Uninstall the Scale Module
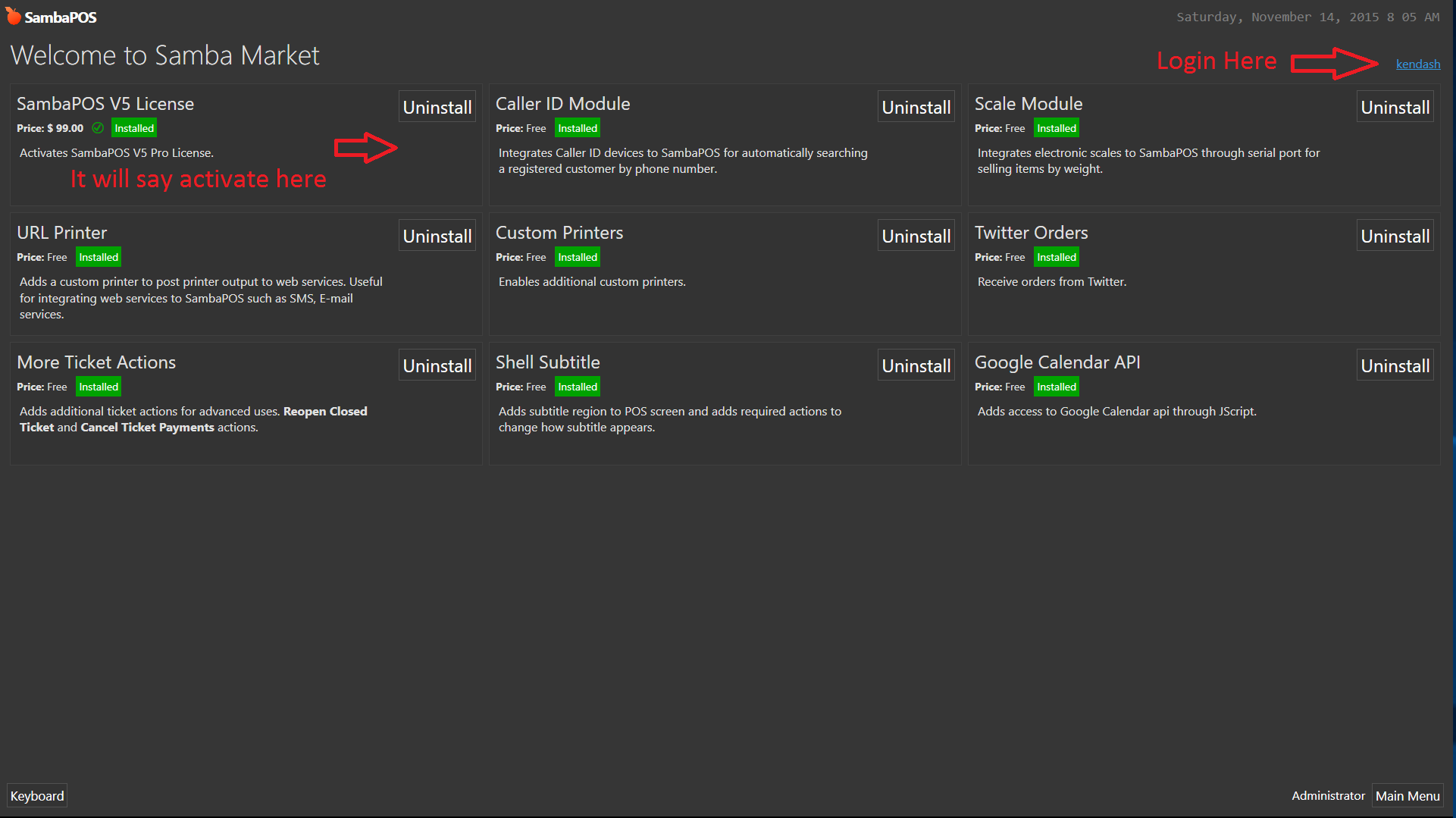This screenshot has height=818, width=1456. tap(1395, 107)
